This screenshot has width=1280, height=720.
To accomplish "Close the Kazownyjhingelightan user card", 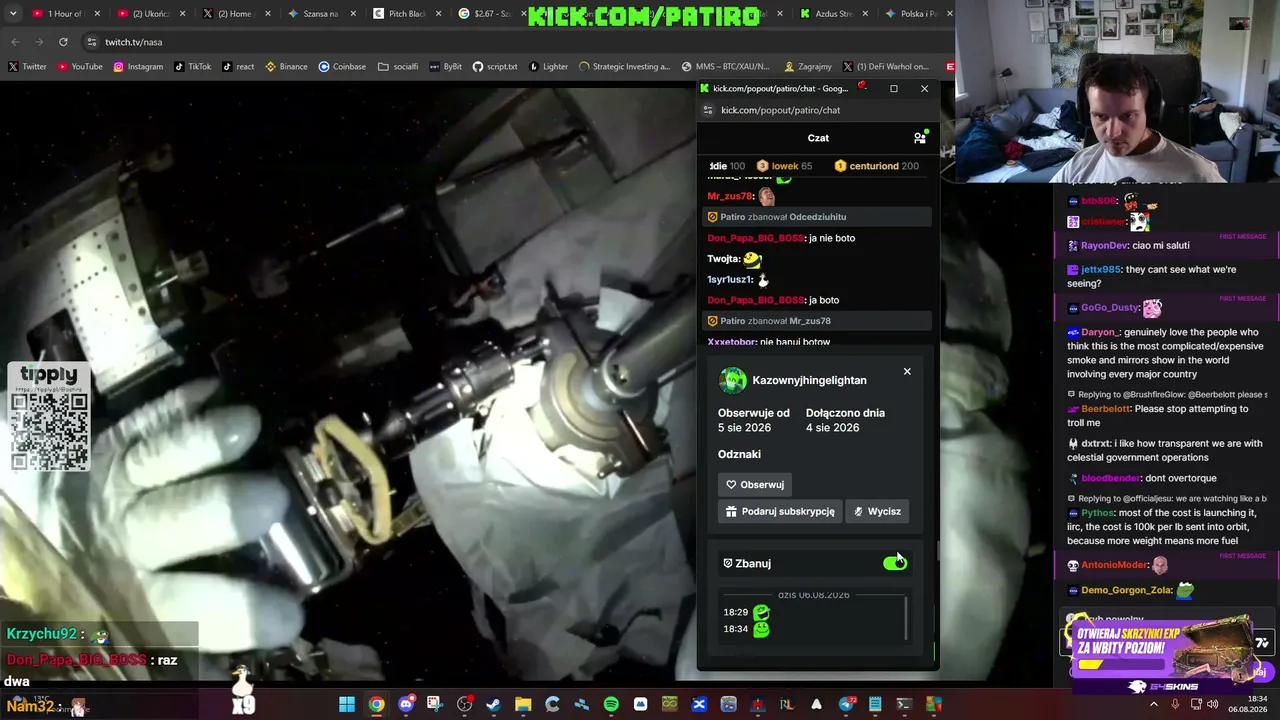I will [907, 371].
